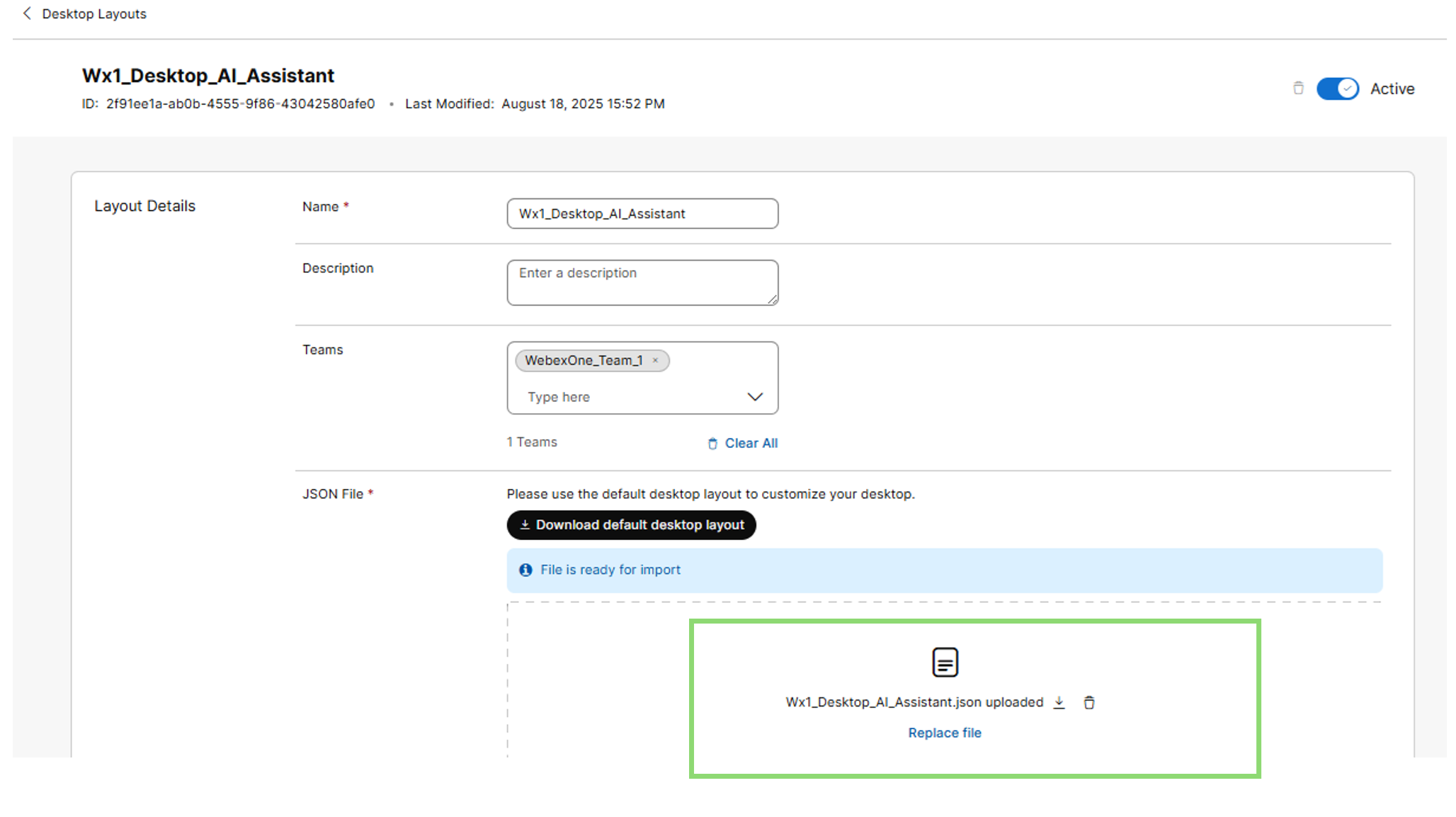Expand the Teams dropdown chevron
This screenshot has width=1456, height=817.
[755, 397]
